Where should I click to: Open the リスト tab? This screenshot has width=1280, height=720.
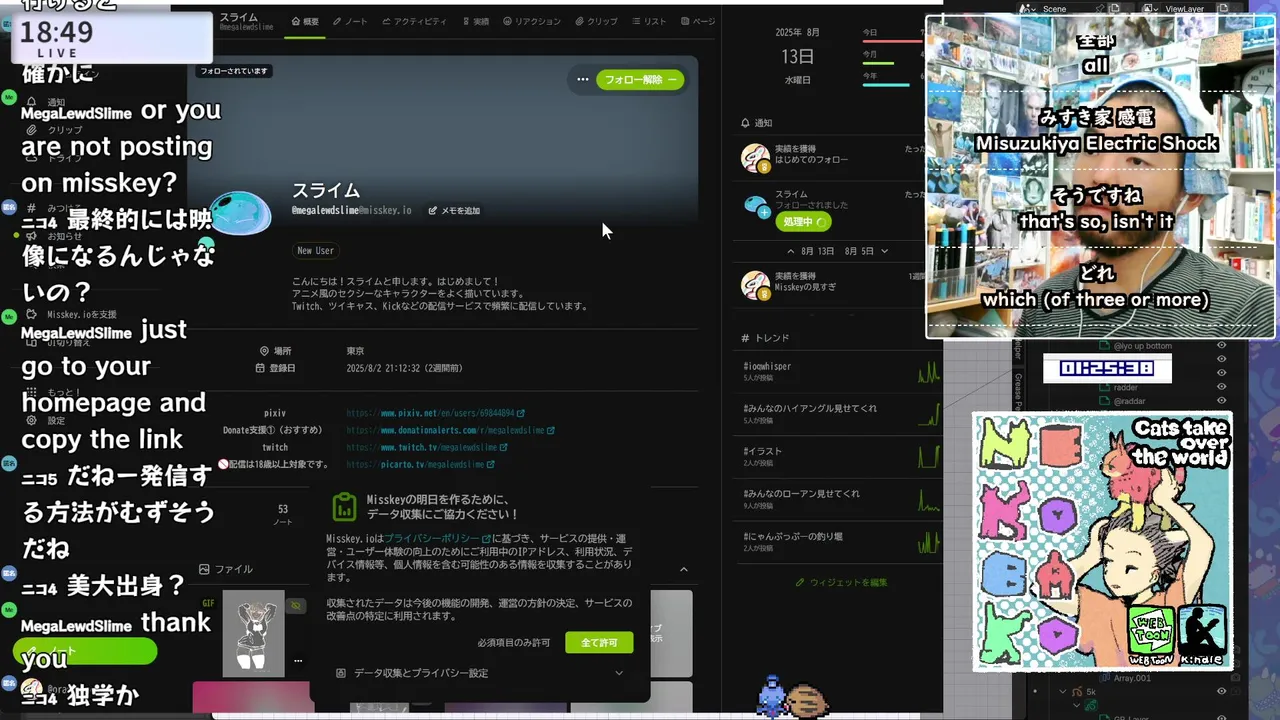tap(649, 21)
